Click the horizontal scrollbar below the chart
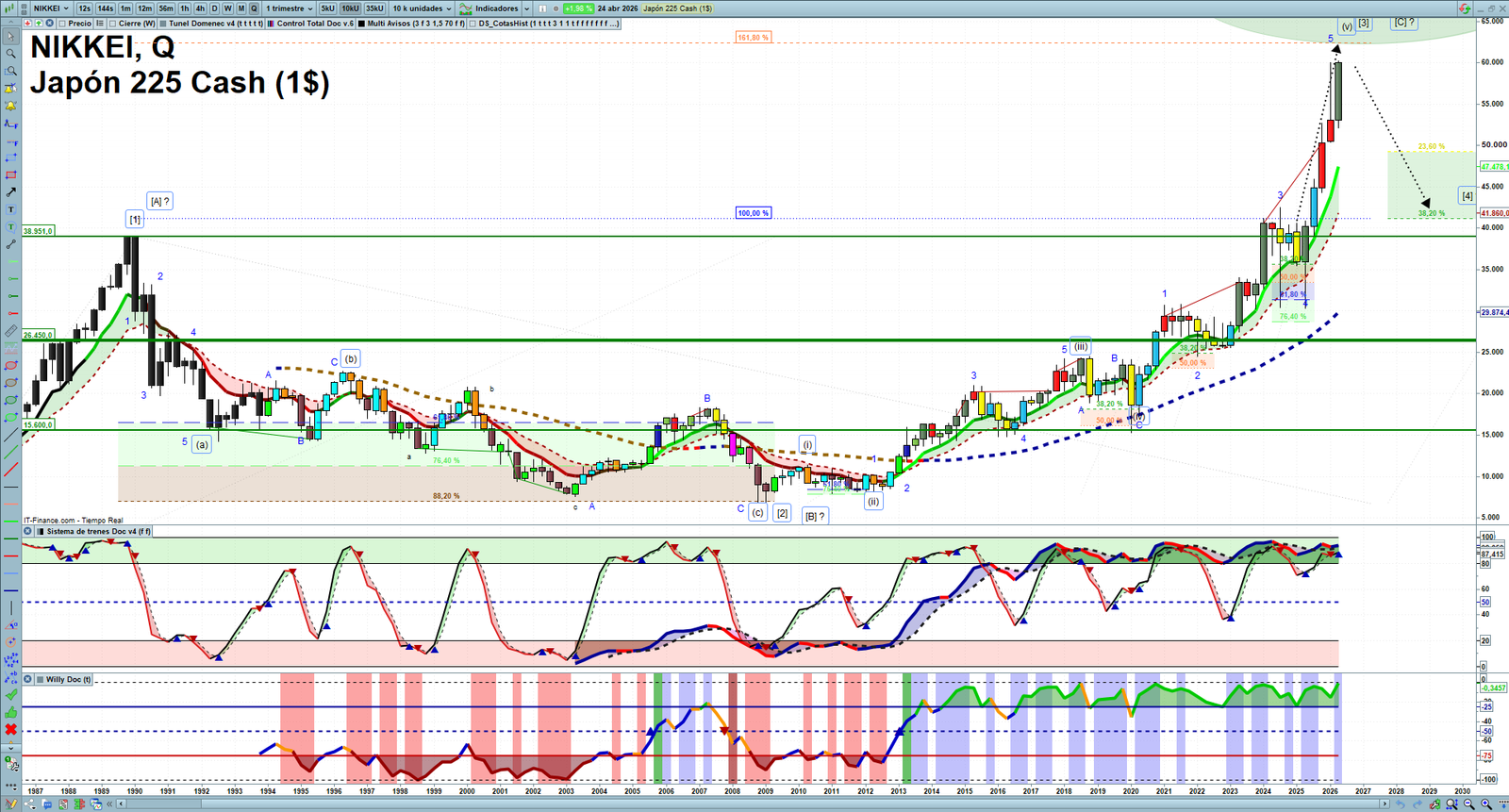 coord(754,804)
